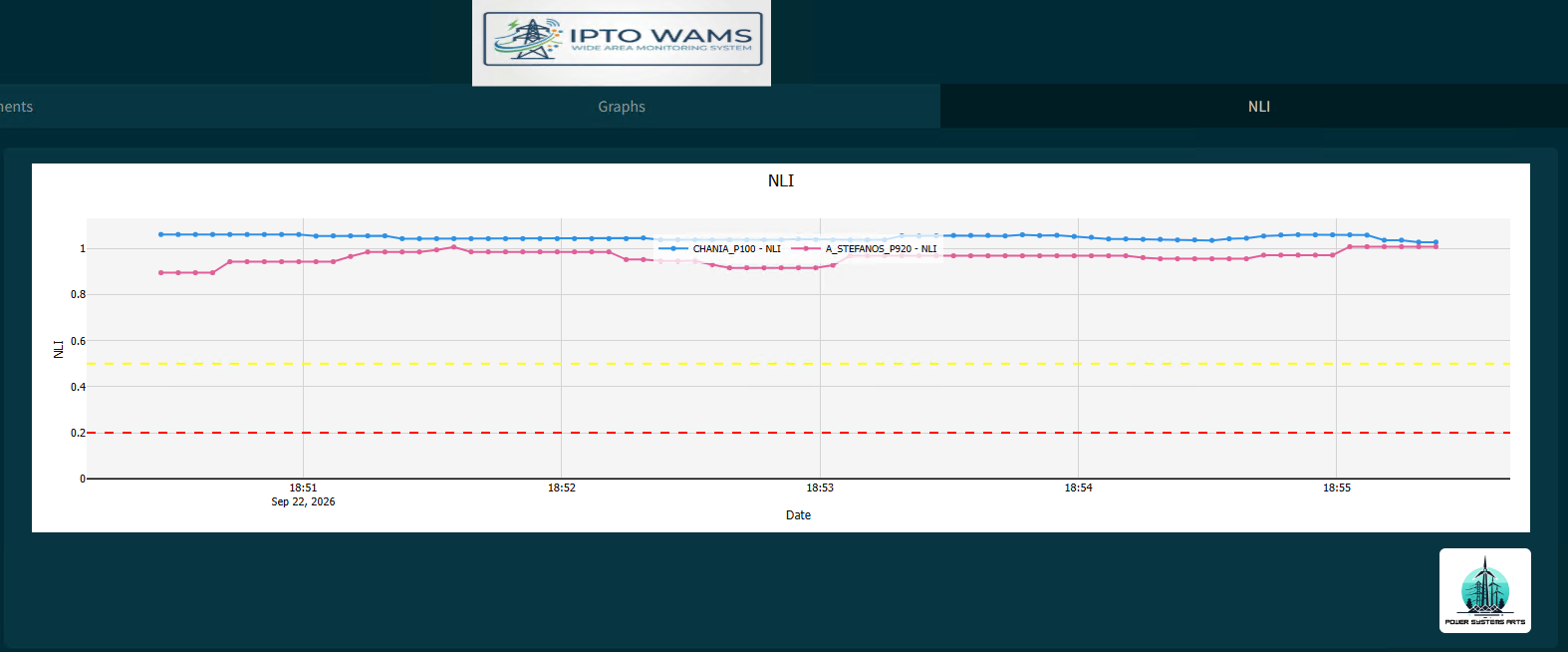The width and height of the screenshot is (1568, 652).
Task: Click the yellow dashed threshold line
Action: tap(798, 364)
